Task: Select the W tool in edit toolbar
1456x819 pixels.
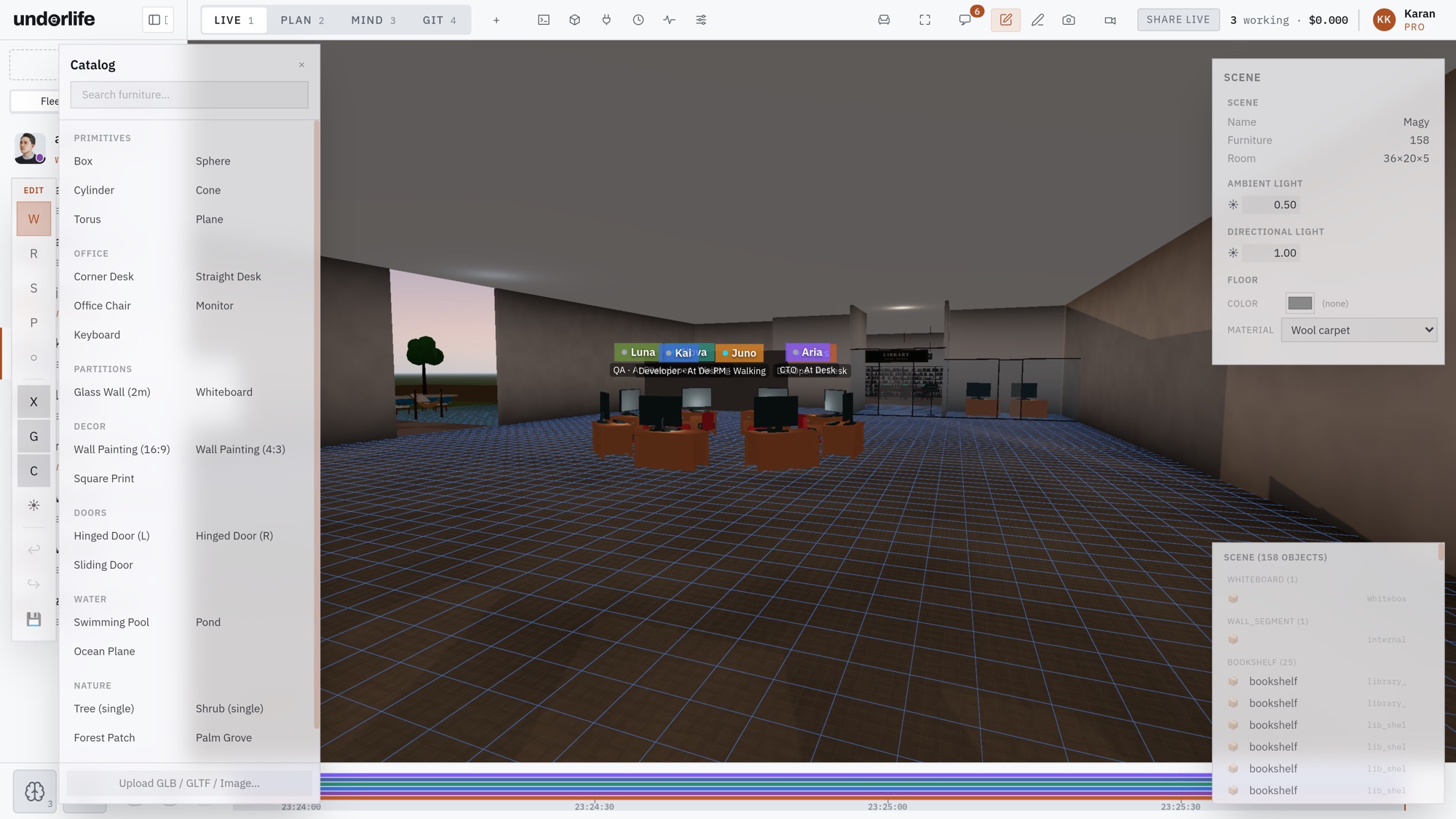Action: coord(33,219)
